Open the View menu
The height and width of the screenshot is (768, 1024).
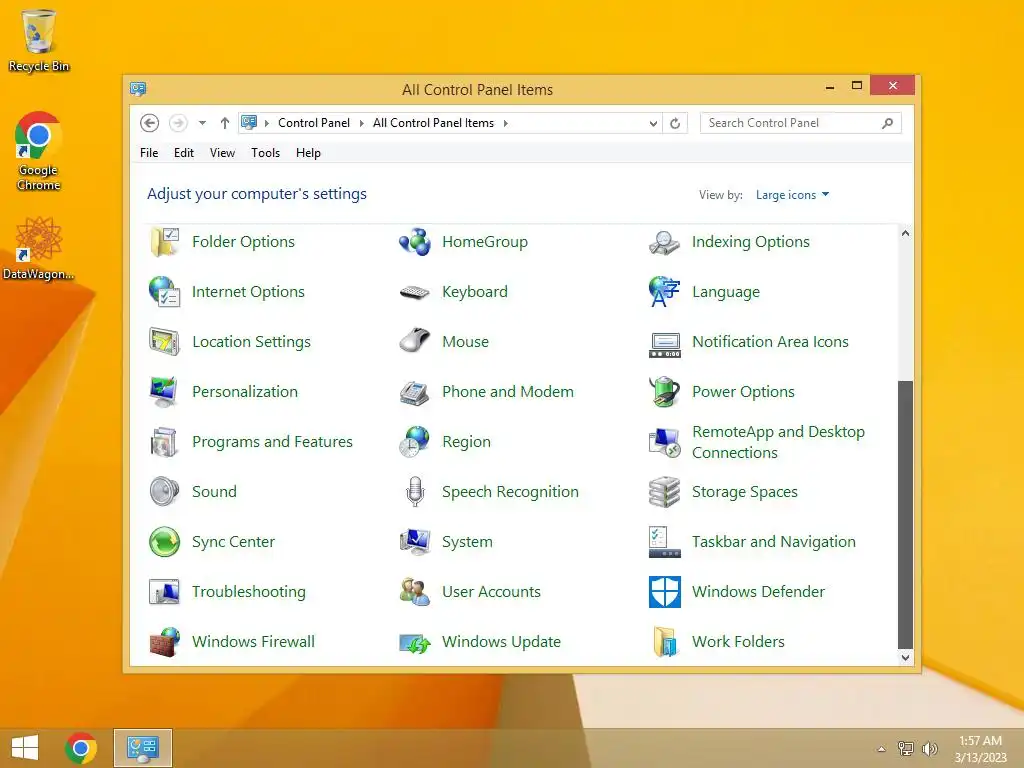click(x=222, y=153)
